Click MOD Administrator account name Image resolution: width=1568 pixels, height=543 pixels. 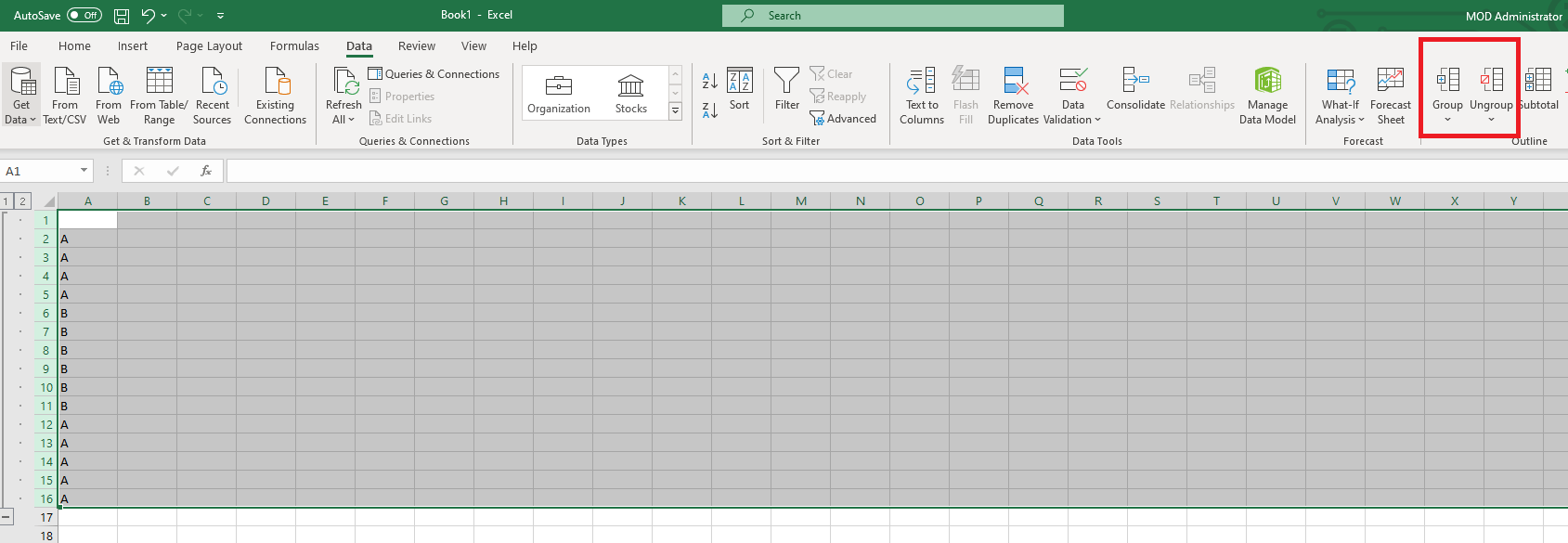[x=1513, y=16]
